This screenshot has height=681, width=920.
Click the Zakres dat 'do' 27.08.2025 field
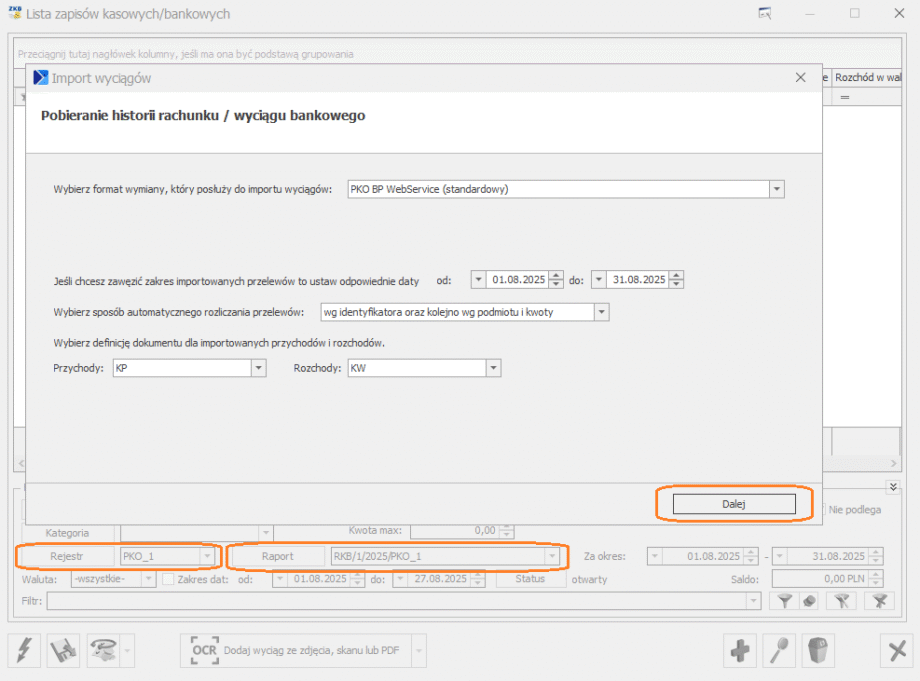tap(440, 579)
